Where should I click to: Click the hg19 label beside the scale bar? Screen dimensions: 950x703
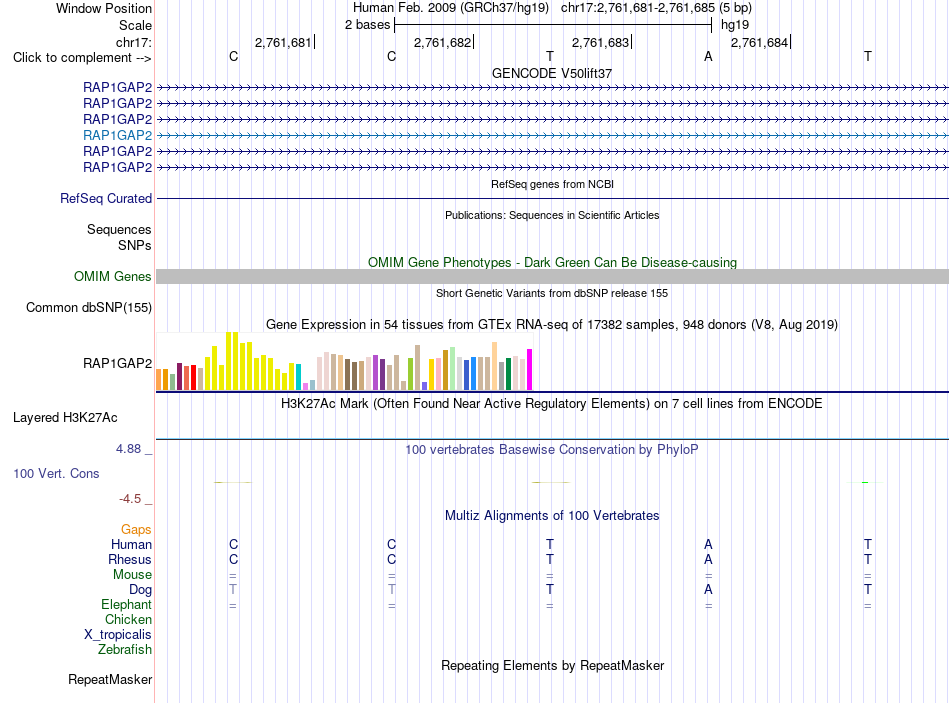click(x=735, y=25)
